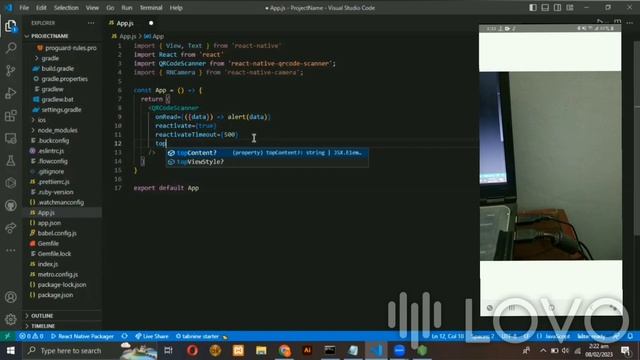Open babel.config.js file

pos(57,233)
